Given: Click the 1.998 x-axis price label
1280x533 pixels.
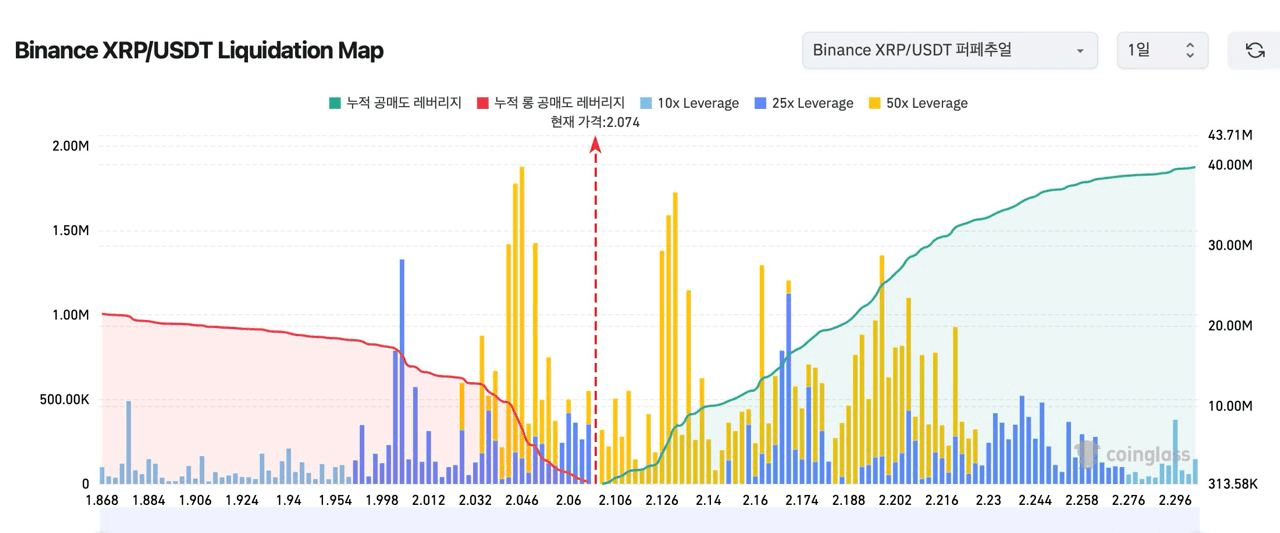Looking at the screenshot, I should 382,500.
